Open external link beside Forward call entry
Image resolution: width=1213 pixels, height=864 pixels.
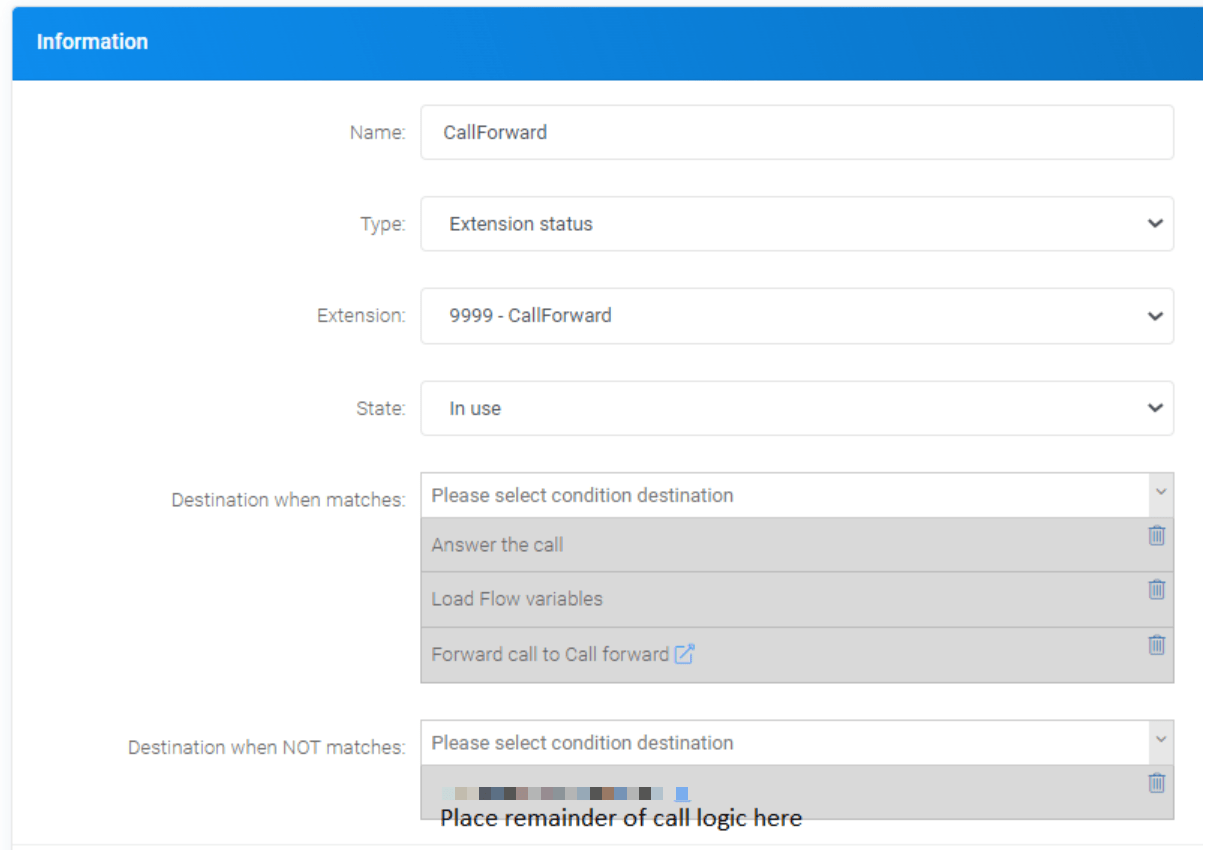click(684, 655)
